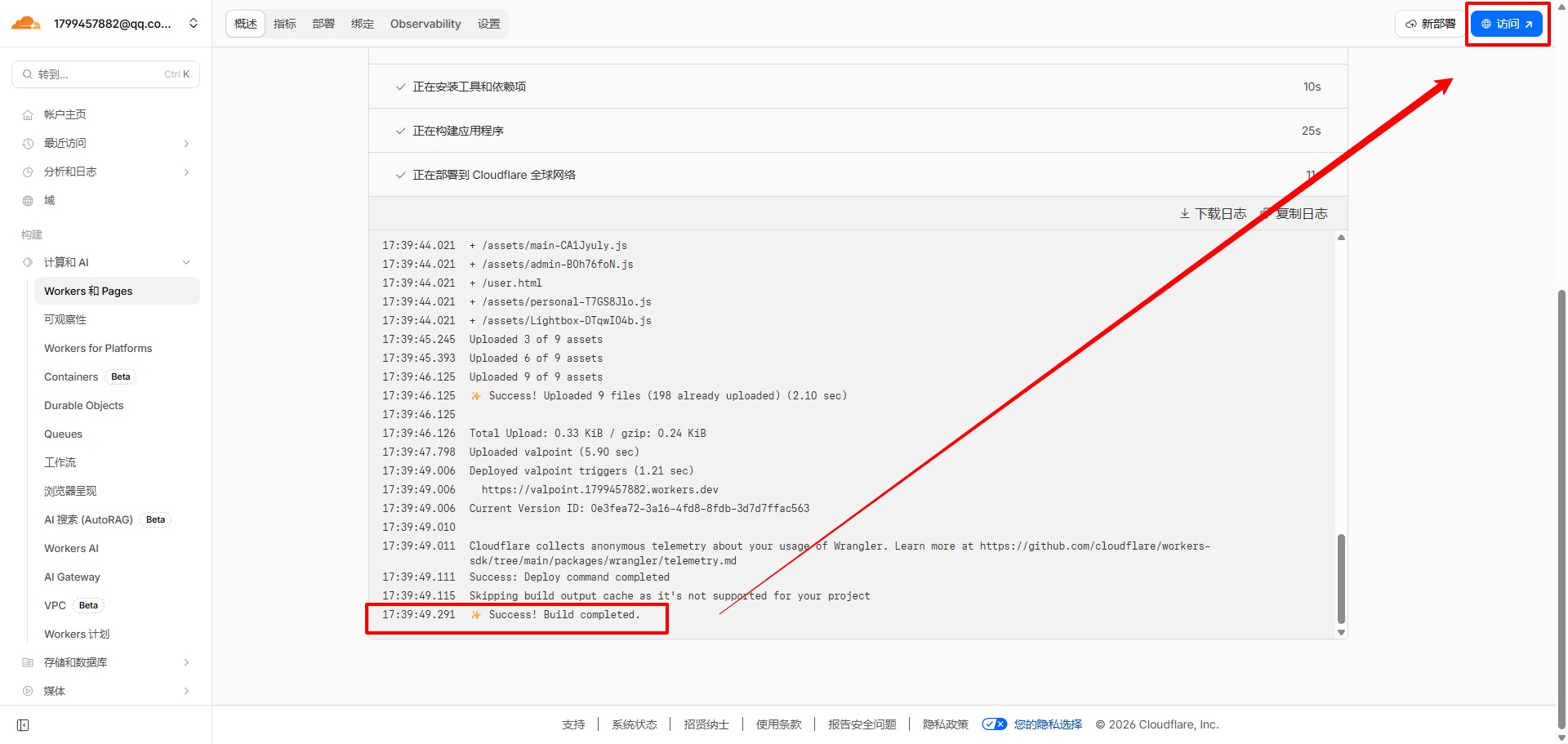Collapse the sidebar with panel icon
This screenshot has width=1568, height=744.
pyautogui.click(x=23, y=725)
